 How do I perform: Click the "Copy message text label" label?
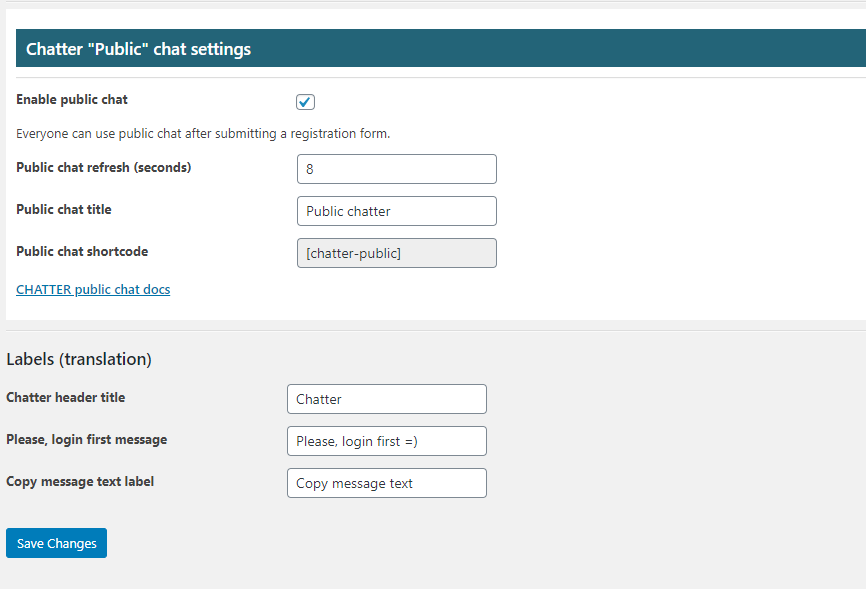pos(80,482)
